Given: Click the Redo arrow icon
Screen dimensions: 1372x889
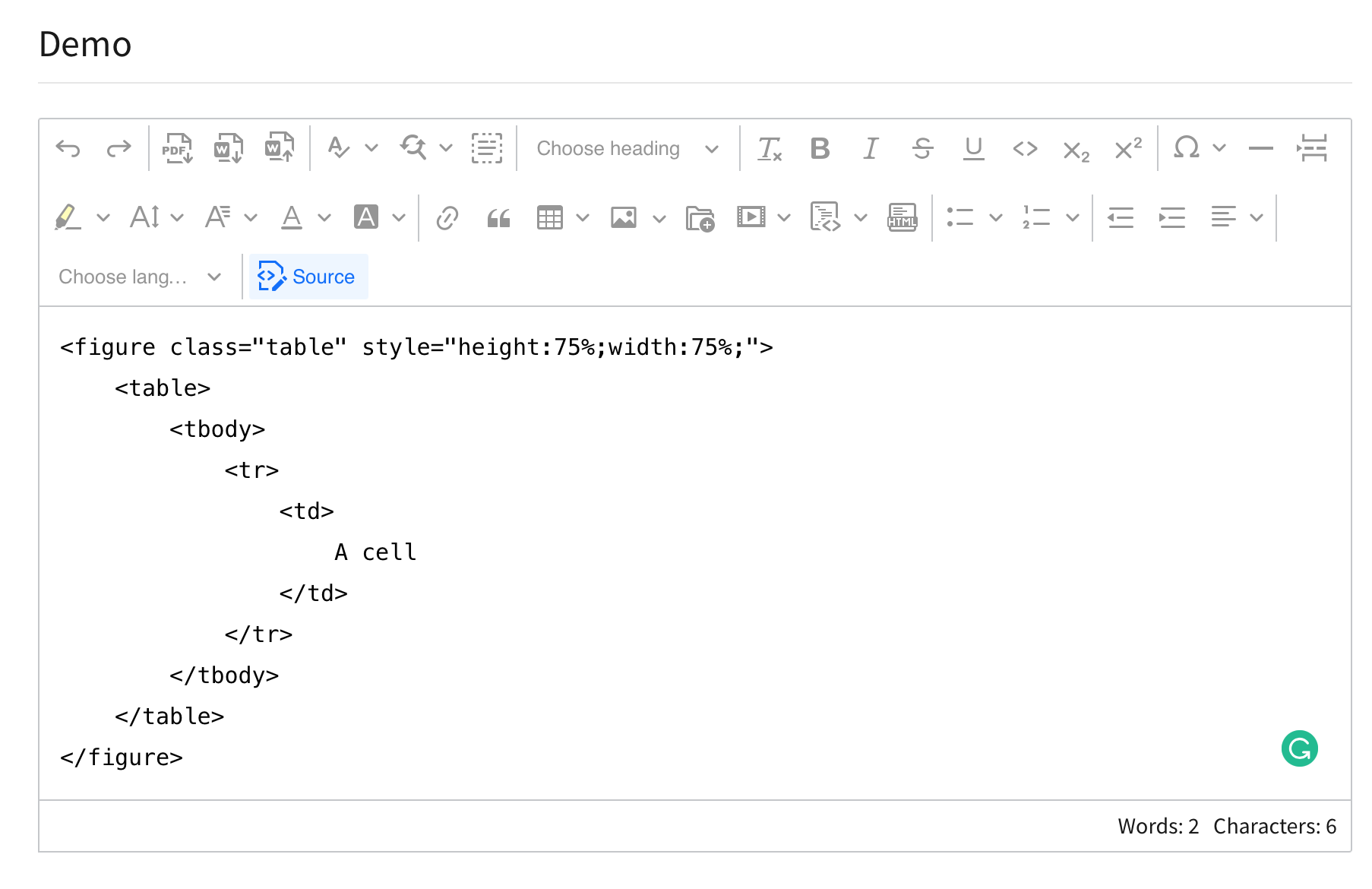Looking at the screenshot, I should pyautogui.click(x=119, y=148).
